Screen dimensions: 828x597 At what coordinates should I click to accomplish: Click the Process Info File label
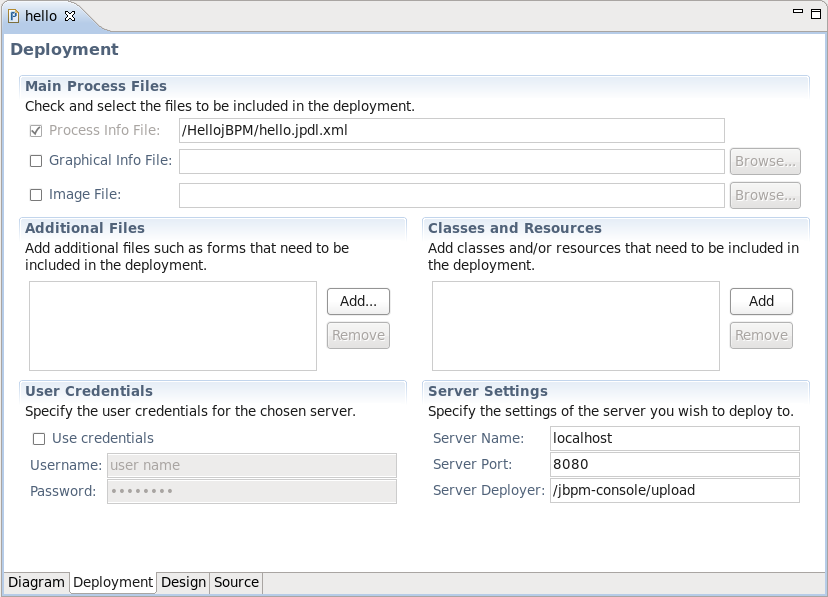click(105, 130)
